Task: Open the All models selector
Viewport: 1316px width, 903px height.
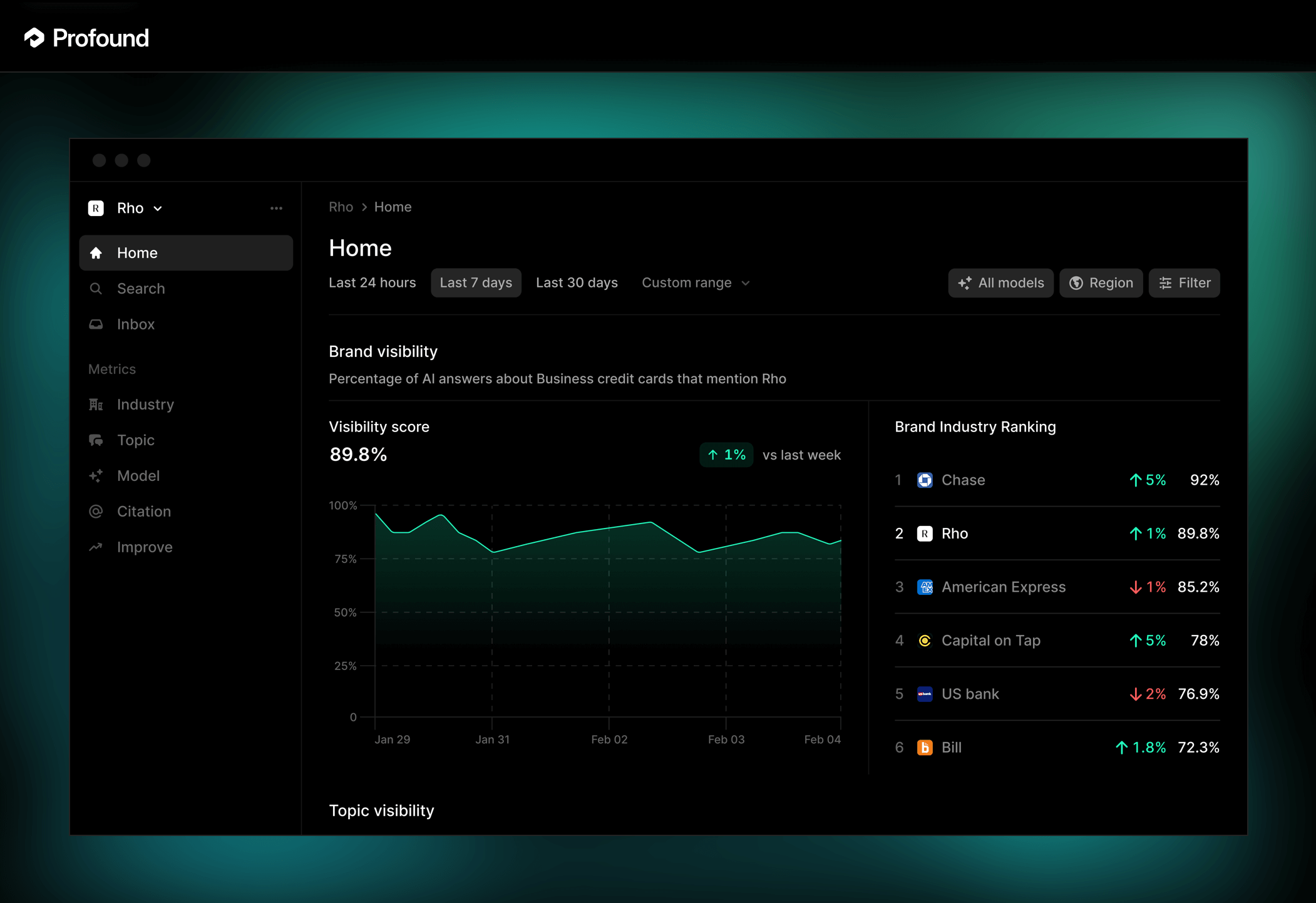Action: coord(1000,283)
